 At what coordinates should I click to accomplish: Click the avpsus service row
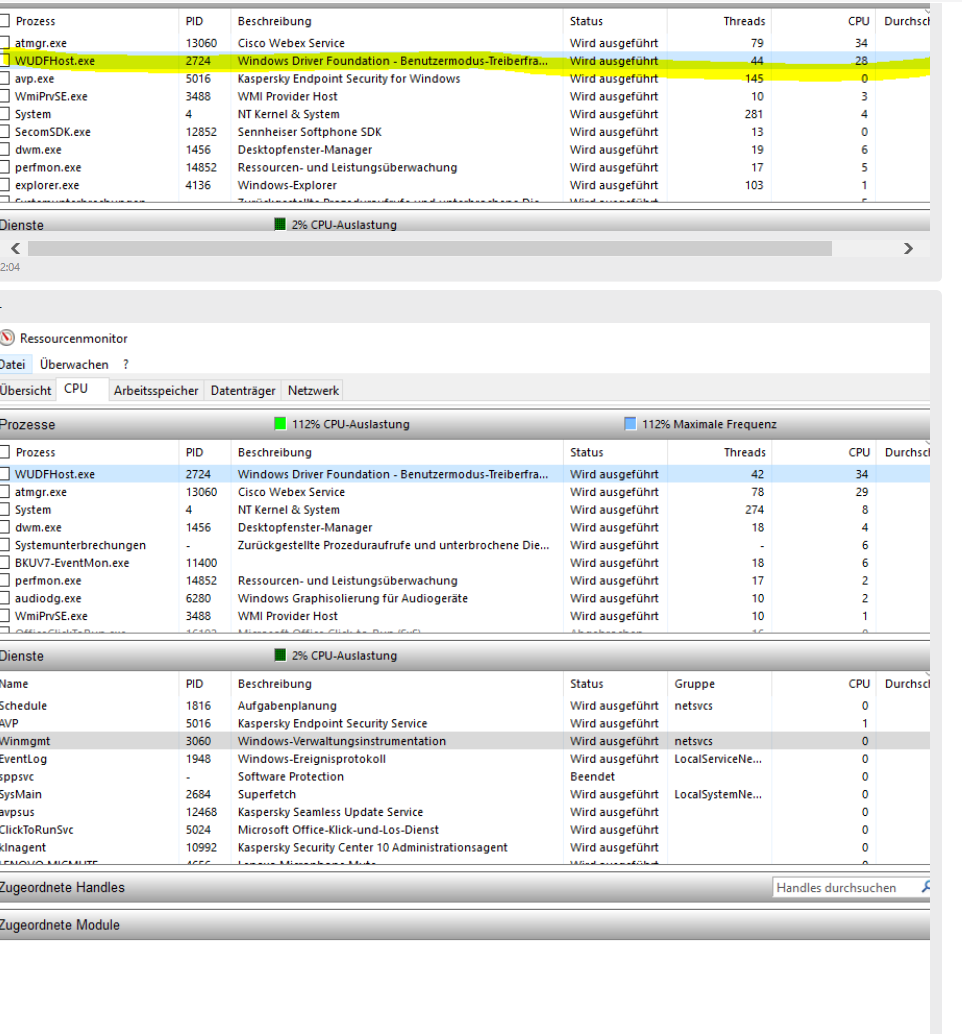[x=465, y=812]
